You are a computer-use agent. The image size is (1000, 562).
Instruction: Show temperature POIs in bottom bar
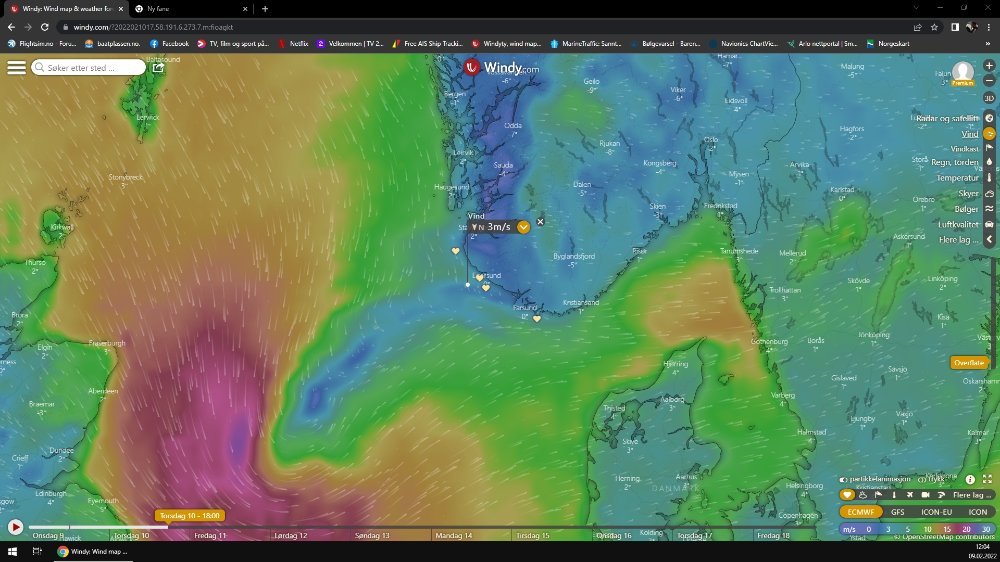coord(894,494)
